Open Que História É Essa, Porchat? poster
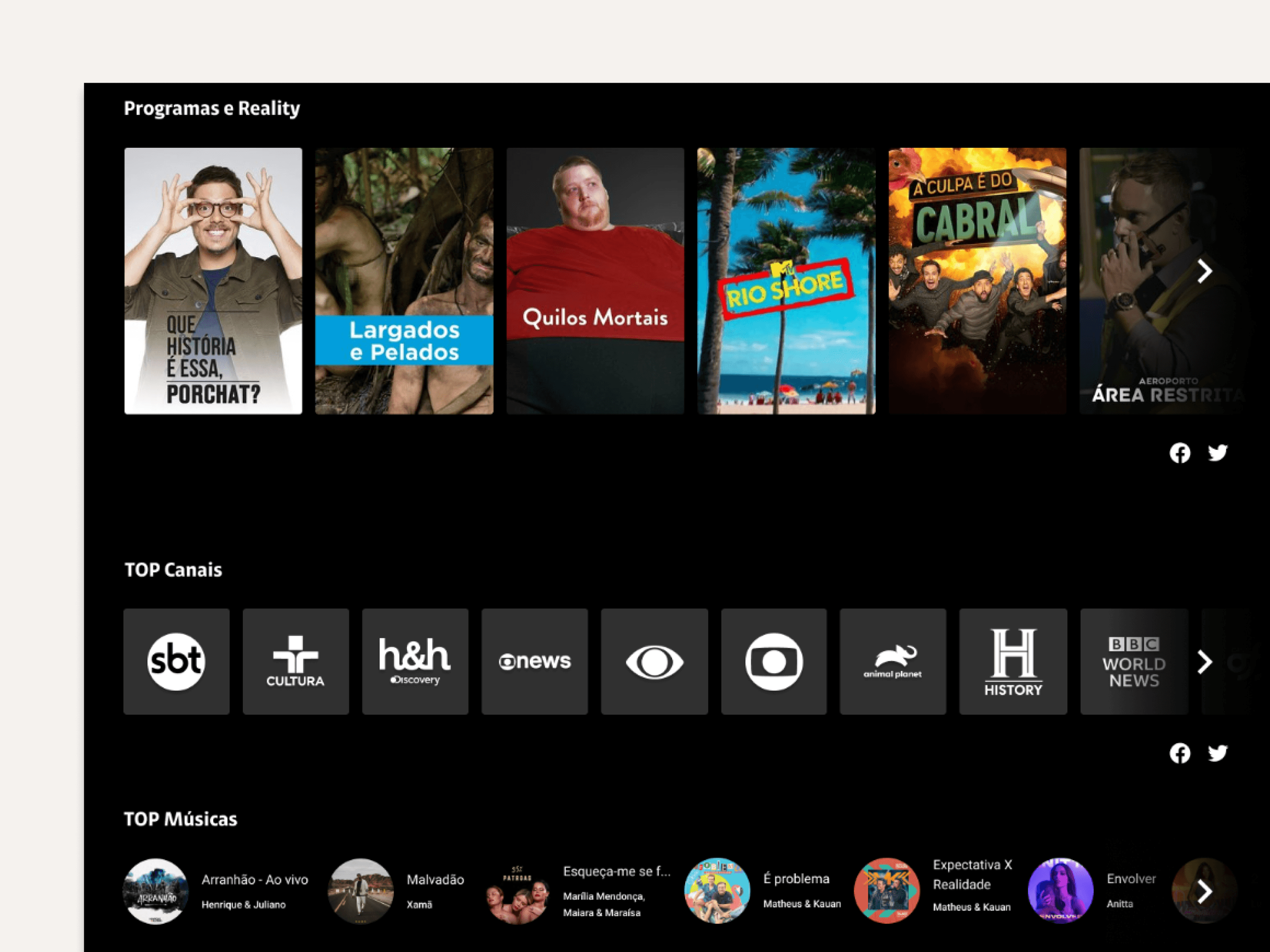The width and height of the screenshot is (1270, 952). coord(213,281)
